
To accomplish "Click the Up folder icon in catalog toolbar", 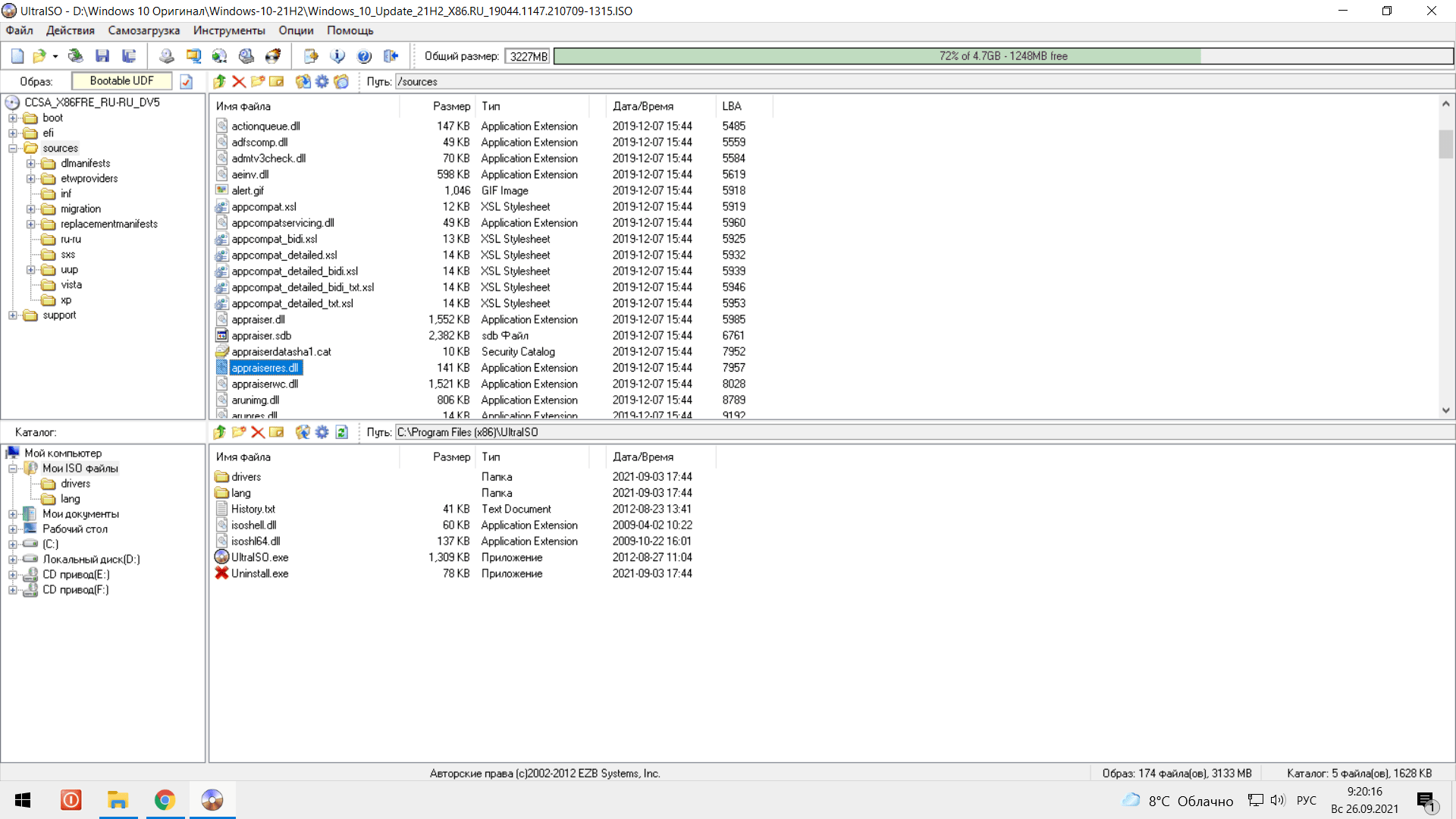I will point(220,431).
